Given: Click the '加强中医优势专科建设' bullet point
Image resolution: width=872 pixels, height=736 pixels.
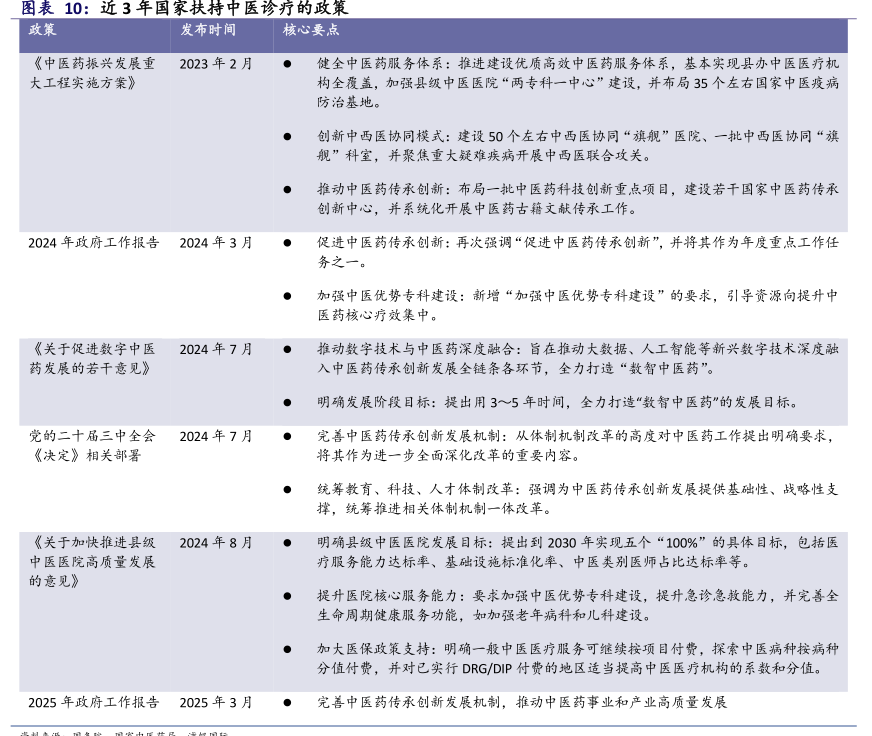Looking at the screenshot, I should click(x=578, y=305).
